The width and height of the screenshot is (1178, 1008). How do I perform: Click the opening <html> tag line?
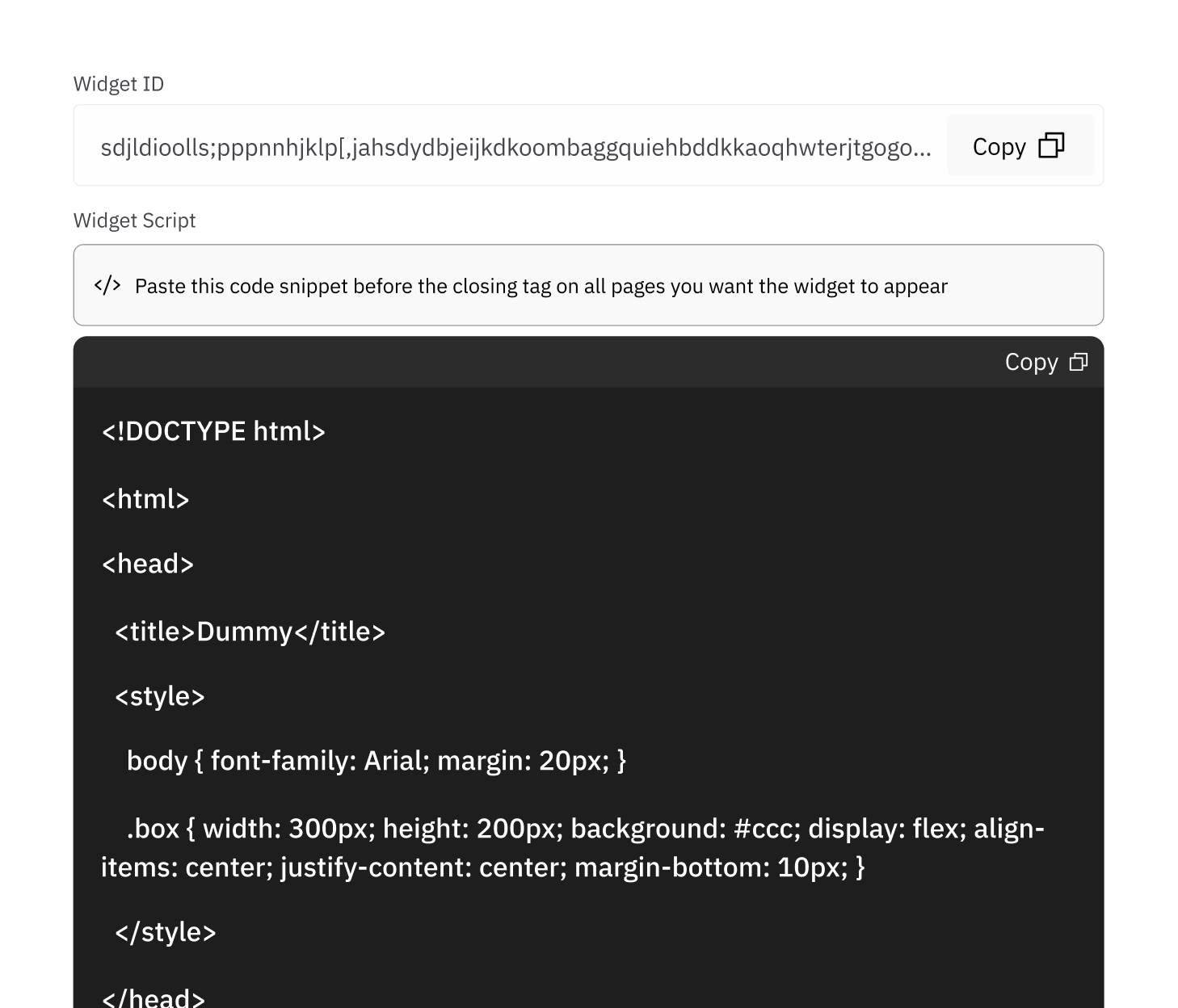[x=145, y=499]
